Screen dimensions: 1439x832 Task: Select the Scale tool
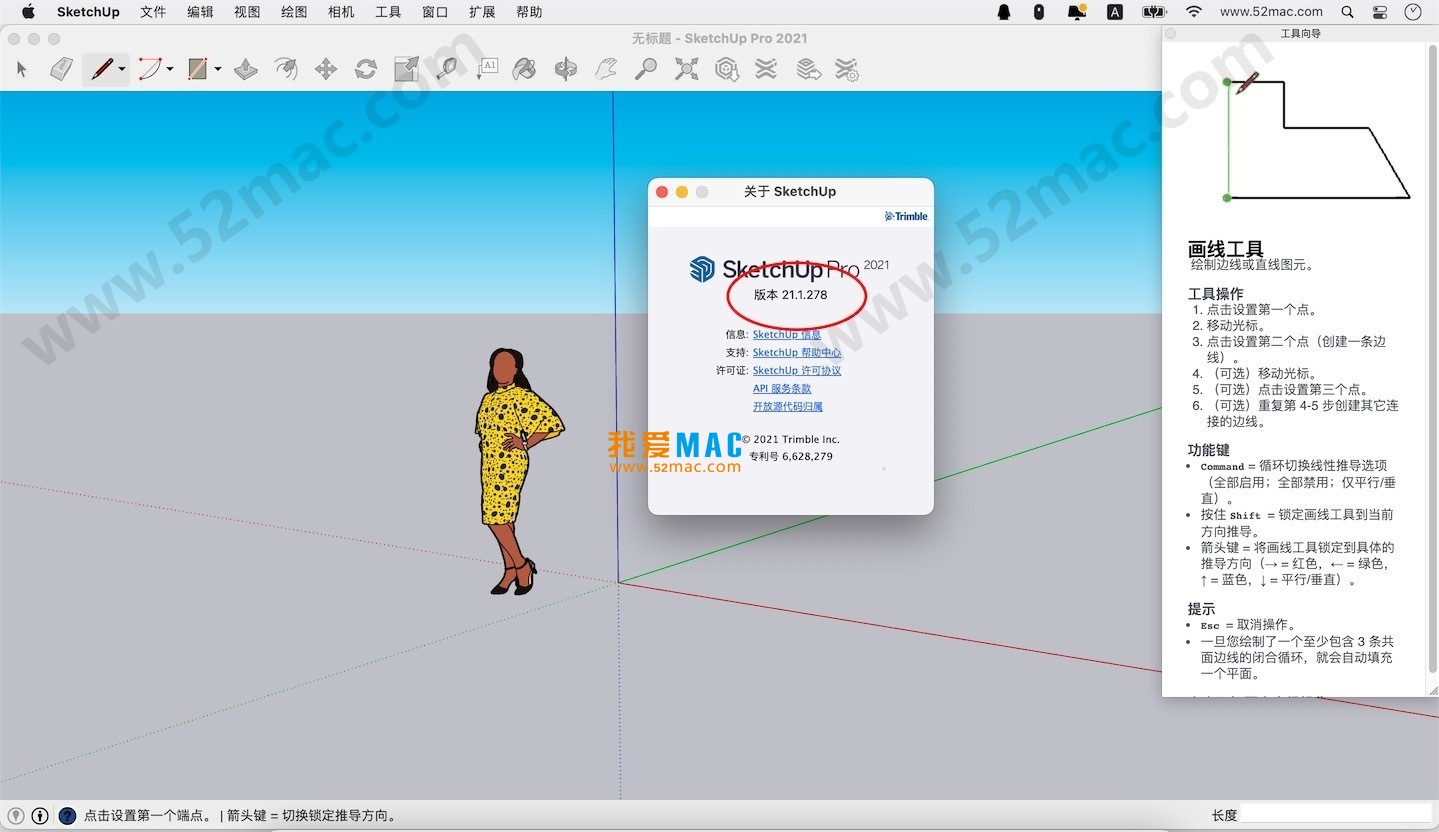[x=406, y=69]
